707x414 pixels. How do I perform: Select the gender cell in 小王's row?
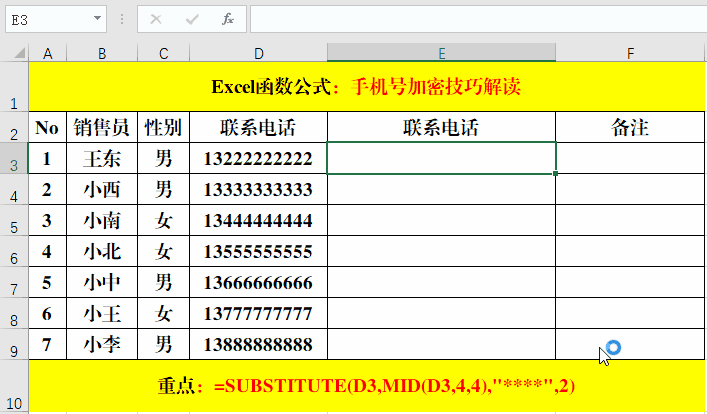click(x=164, y=313)
